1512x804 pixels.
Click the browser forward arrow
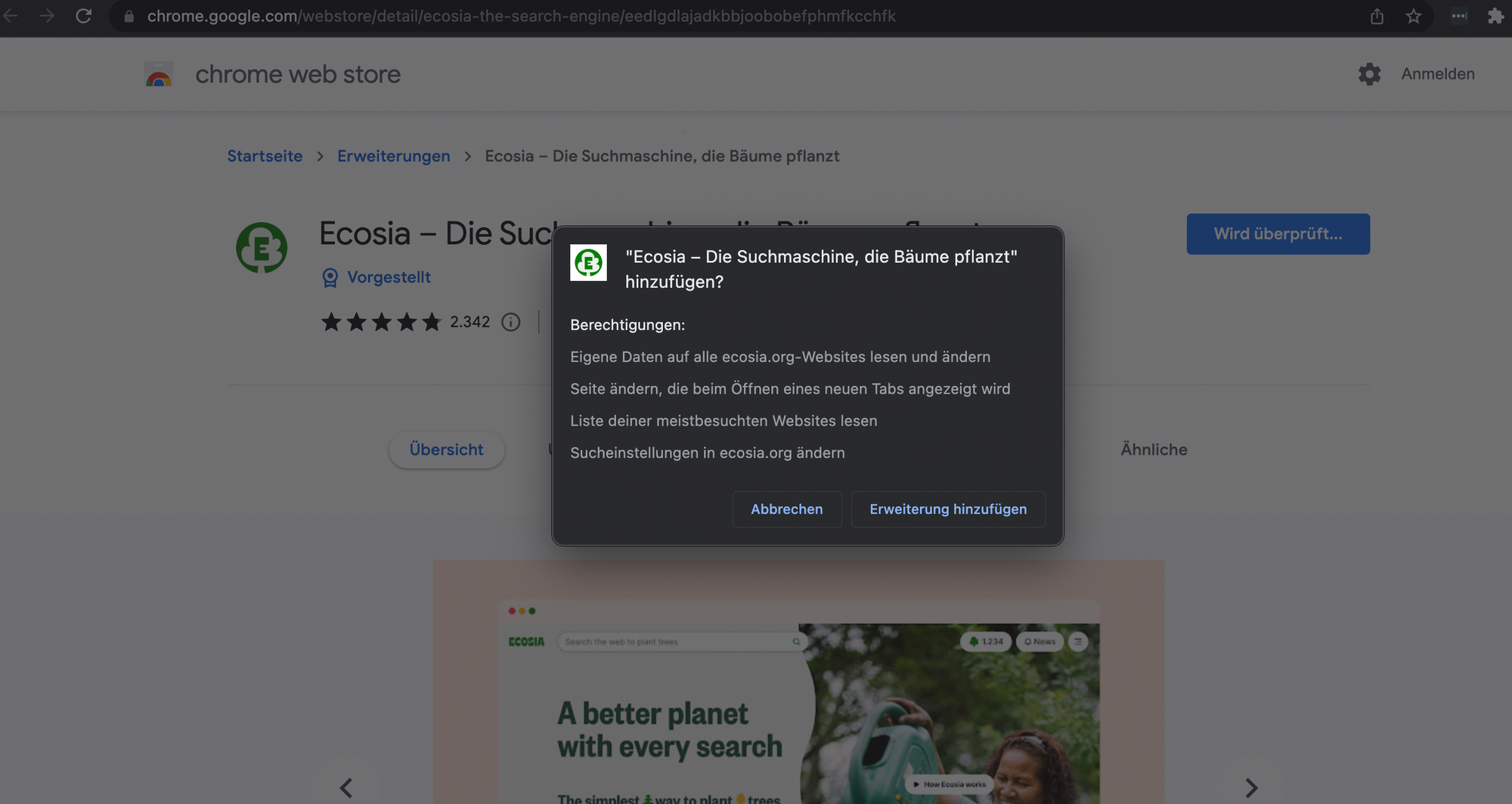[x=46, y=16]
